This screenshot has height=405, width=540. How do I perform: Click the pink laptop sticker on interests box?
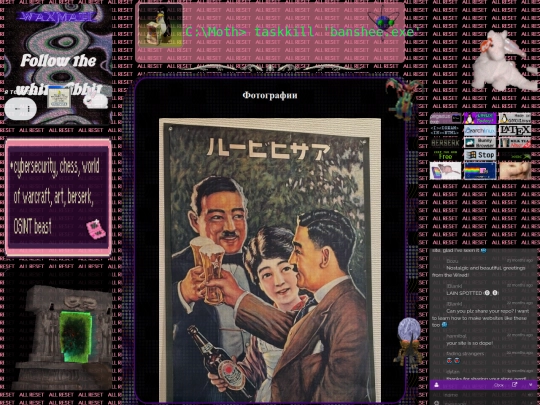click(96, 229)
